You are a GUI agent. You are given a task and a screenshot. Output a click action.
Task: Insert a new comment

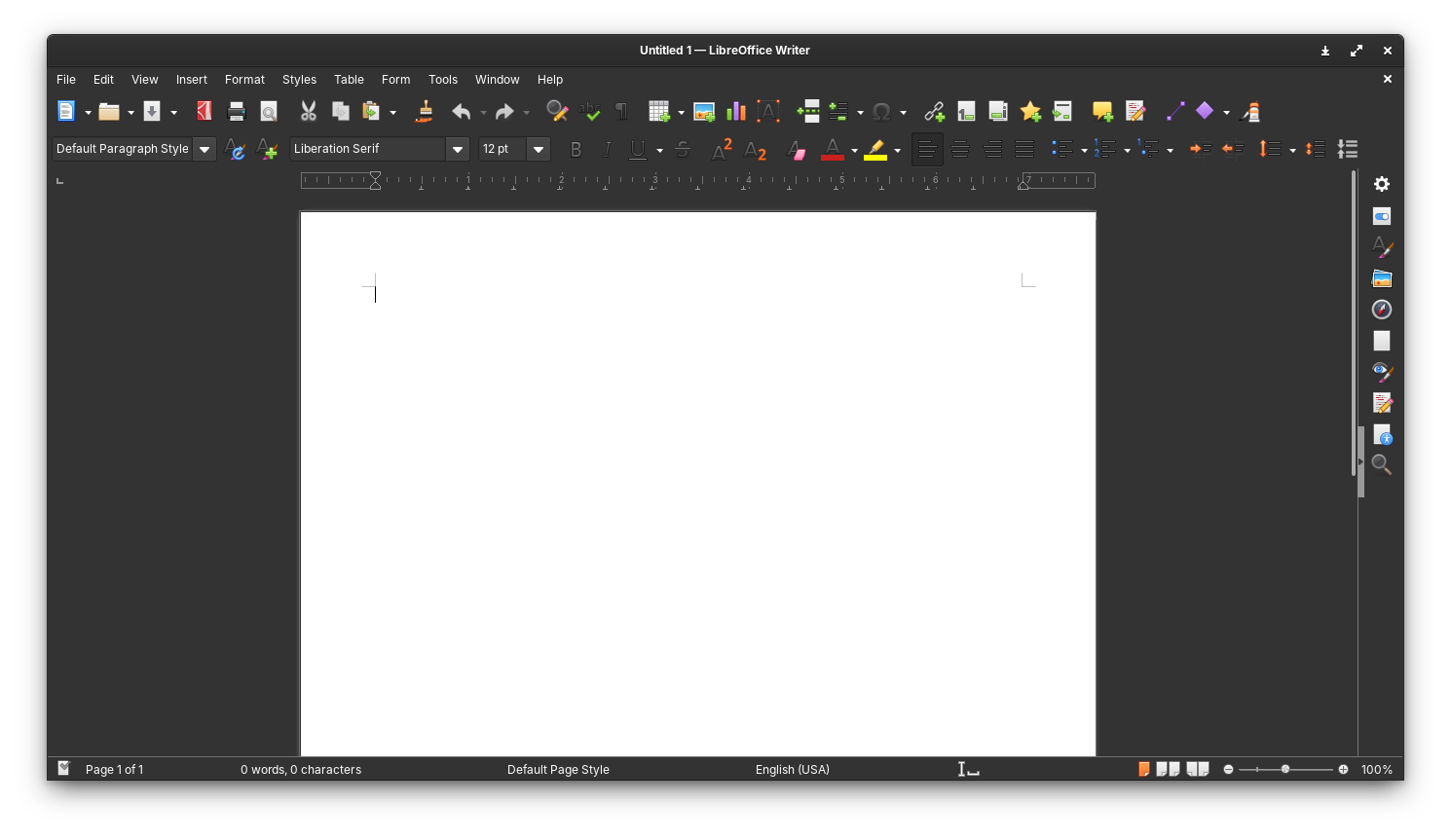pyautogui.click(x=1103, y=111)
